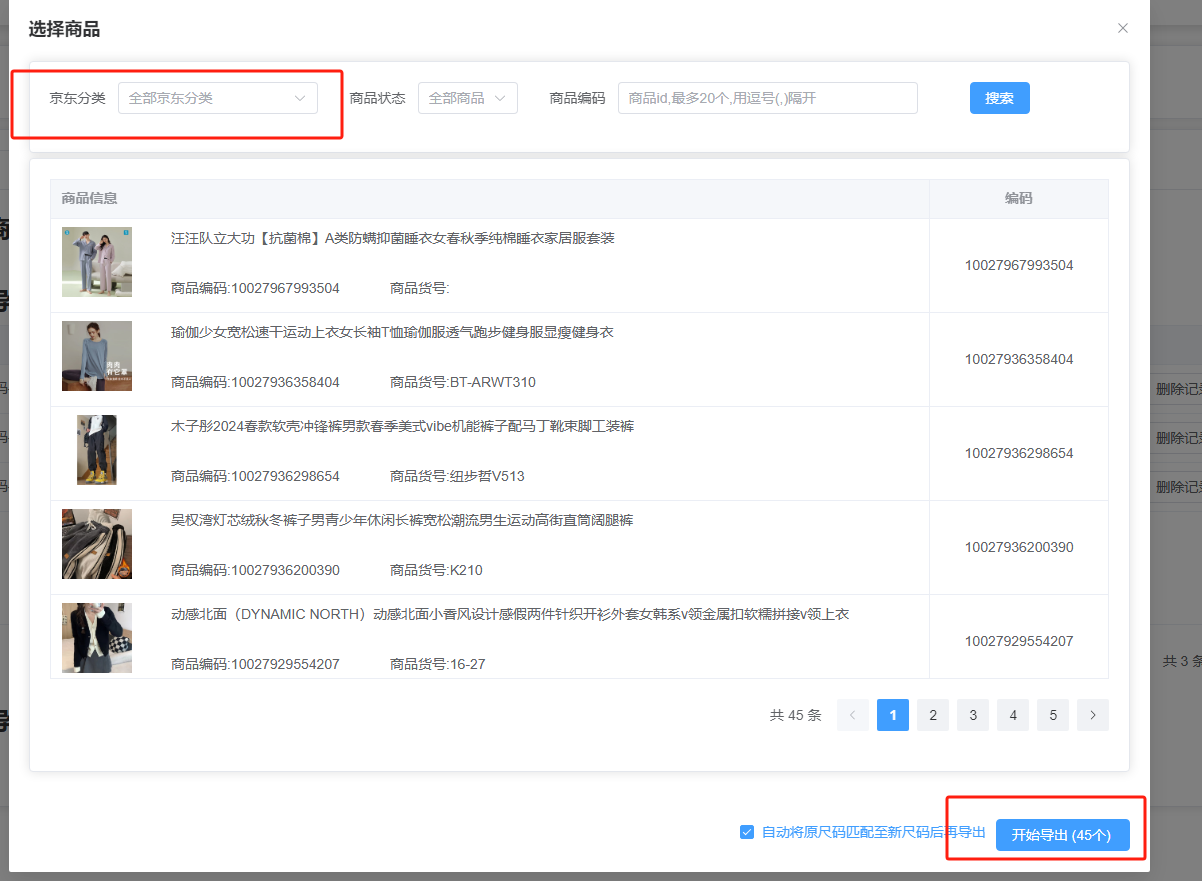Click the cargo pants product thumbnail
The width and height of the screenshot is (1202, 881).
[97, 450]
